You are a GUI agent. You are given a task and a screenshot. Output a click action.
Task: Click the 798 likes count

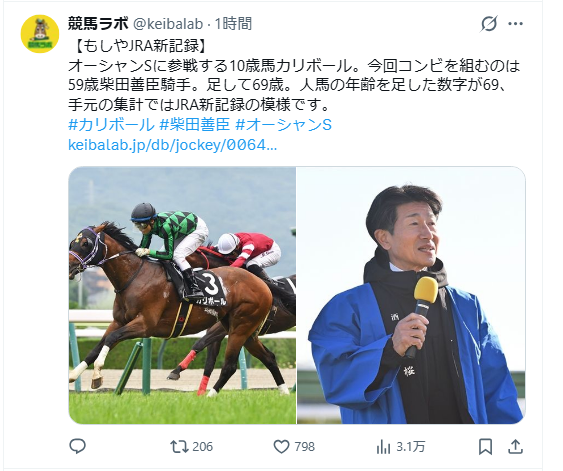tap(304, 447)
